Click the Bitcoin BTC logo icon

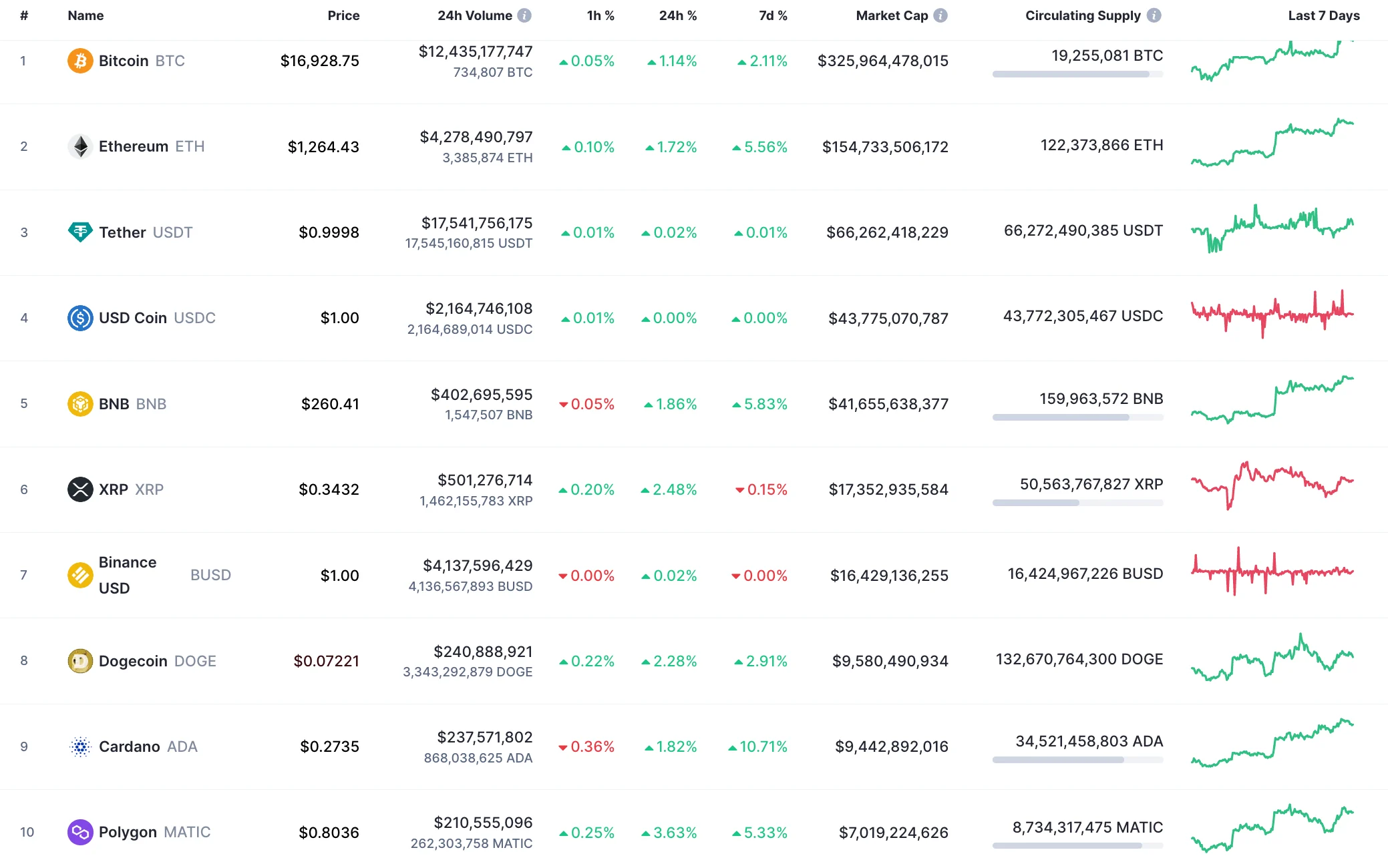[79, 61]
